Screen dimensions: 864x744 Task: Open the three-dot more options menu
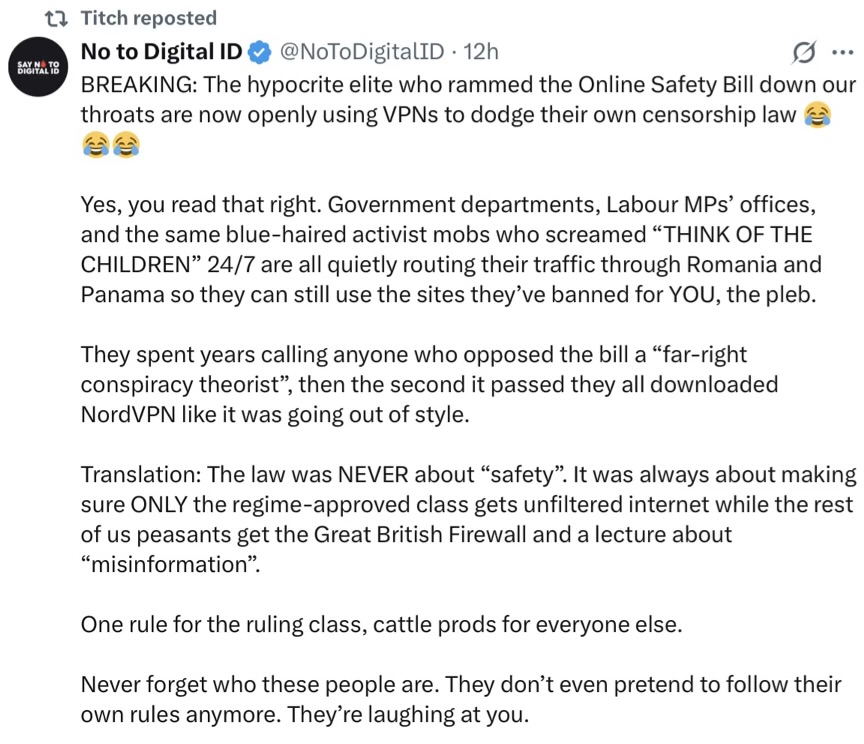click(x=841, y=51)
